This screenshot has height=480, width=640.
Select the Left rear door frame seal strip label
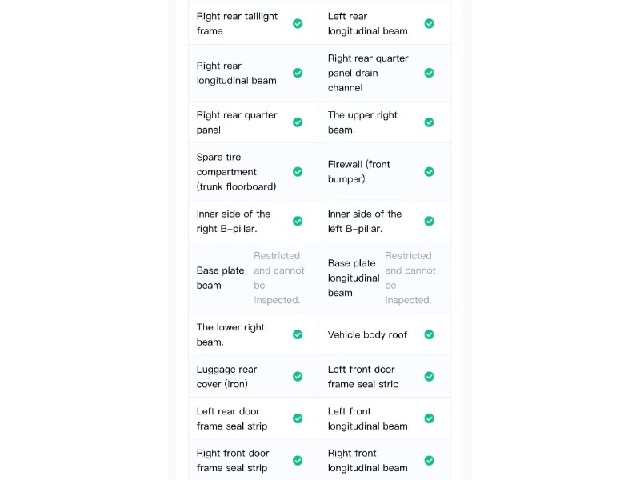pos(232,419)
